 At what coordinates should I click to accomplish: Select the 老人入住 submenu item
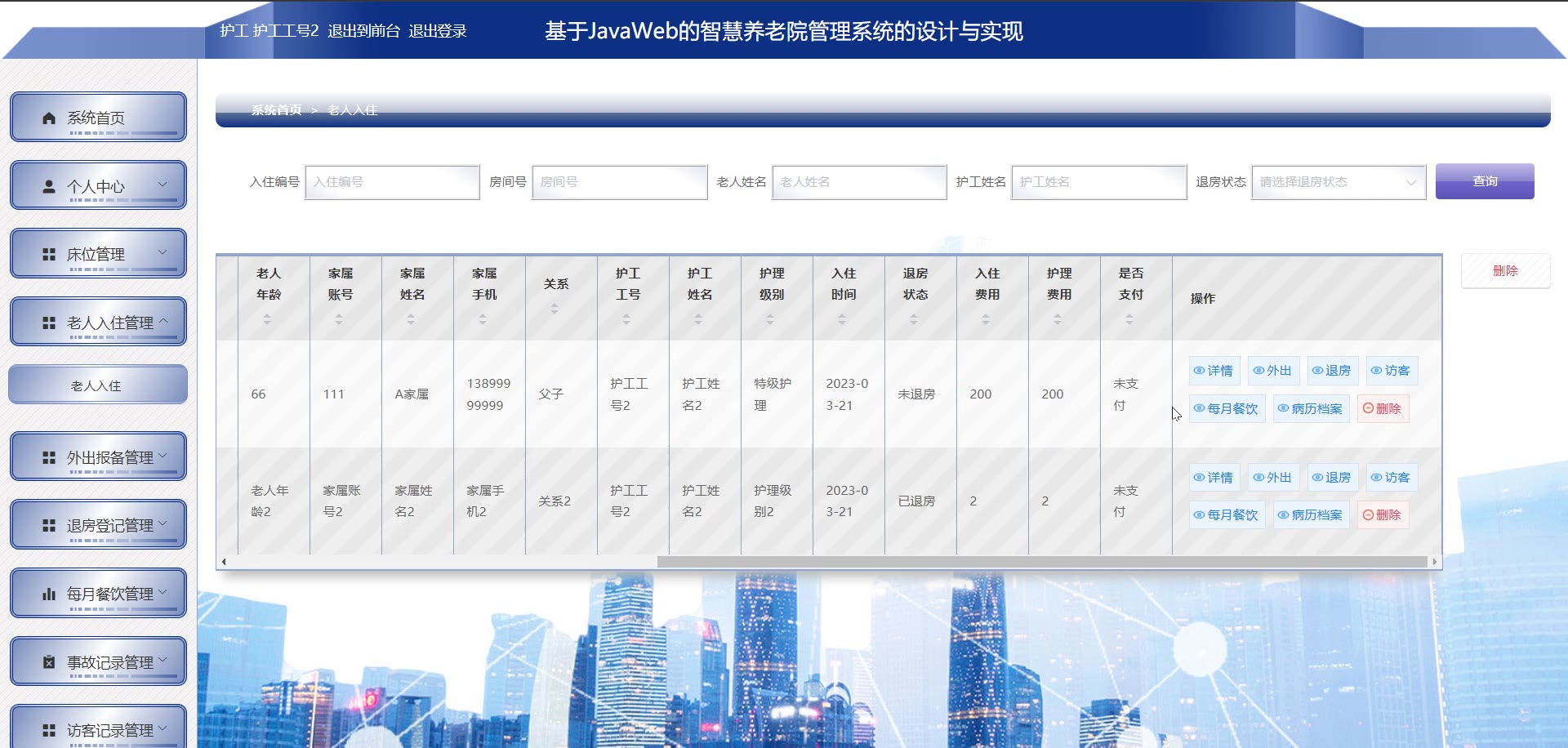tap(97, 385)
